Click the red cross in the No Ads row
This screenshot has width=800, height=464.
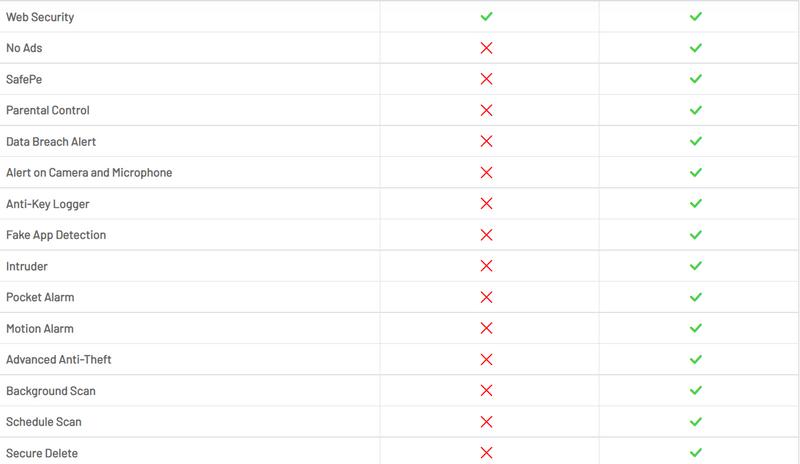click(486, 48)
